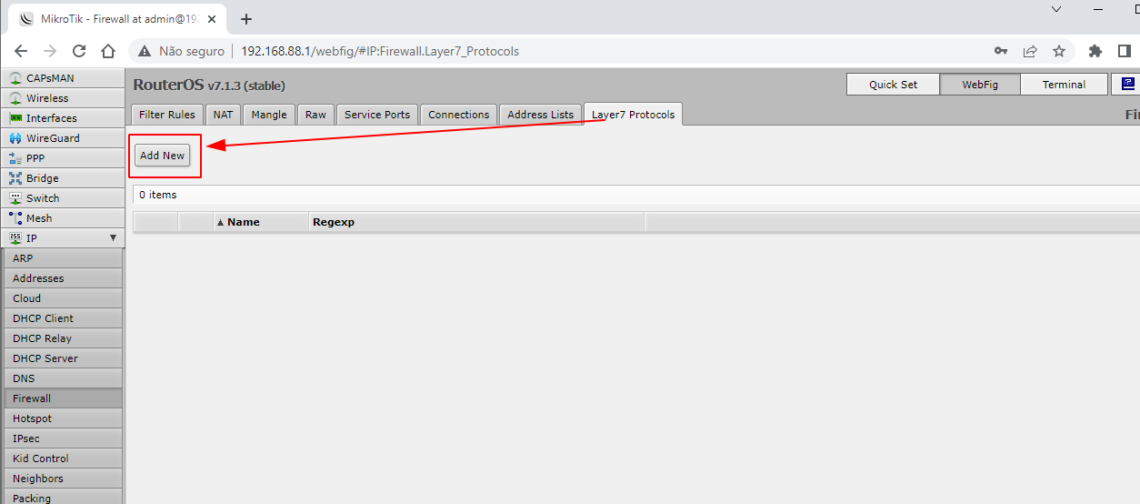Viewport: 1140px width, 504px height.
Task: Open the Raw tab
Action: pos(316,114)
